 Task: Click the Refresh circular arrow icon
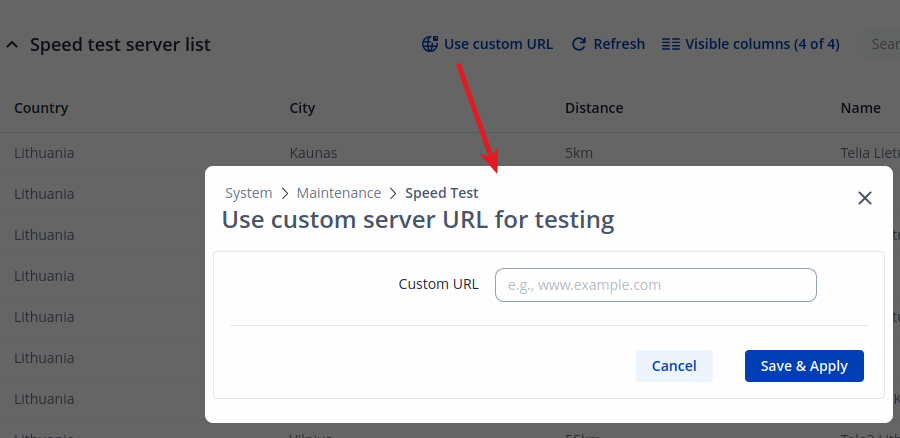click(578, 44)
